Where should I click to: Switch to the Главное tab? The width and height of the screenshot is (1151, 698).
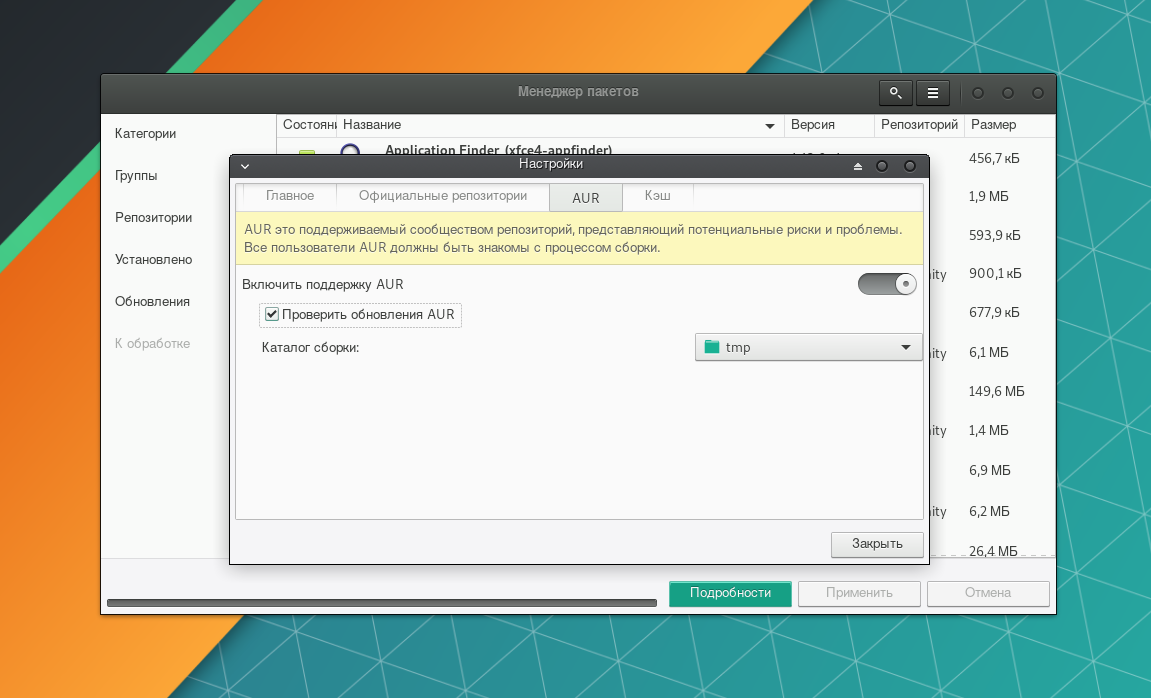290,196
